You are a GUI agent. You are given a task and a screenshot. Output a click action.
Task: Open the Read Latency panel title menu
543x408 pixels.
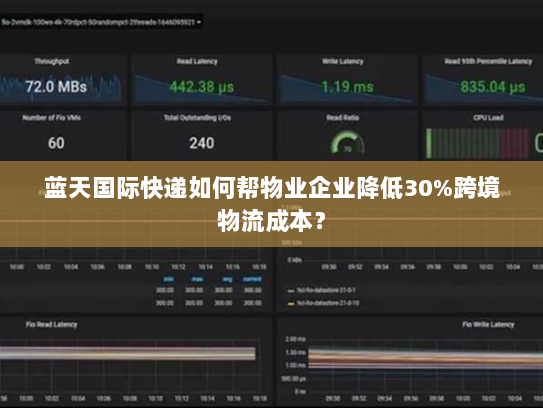click(197, 62)
